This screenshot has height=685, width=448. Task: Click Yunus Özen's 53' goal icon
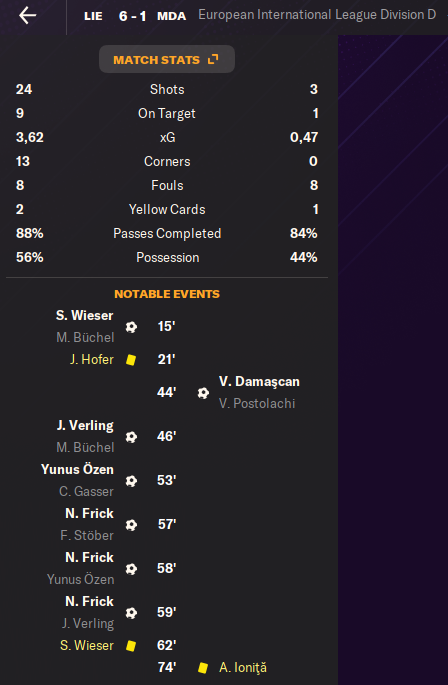(x=131, y=481)
